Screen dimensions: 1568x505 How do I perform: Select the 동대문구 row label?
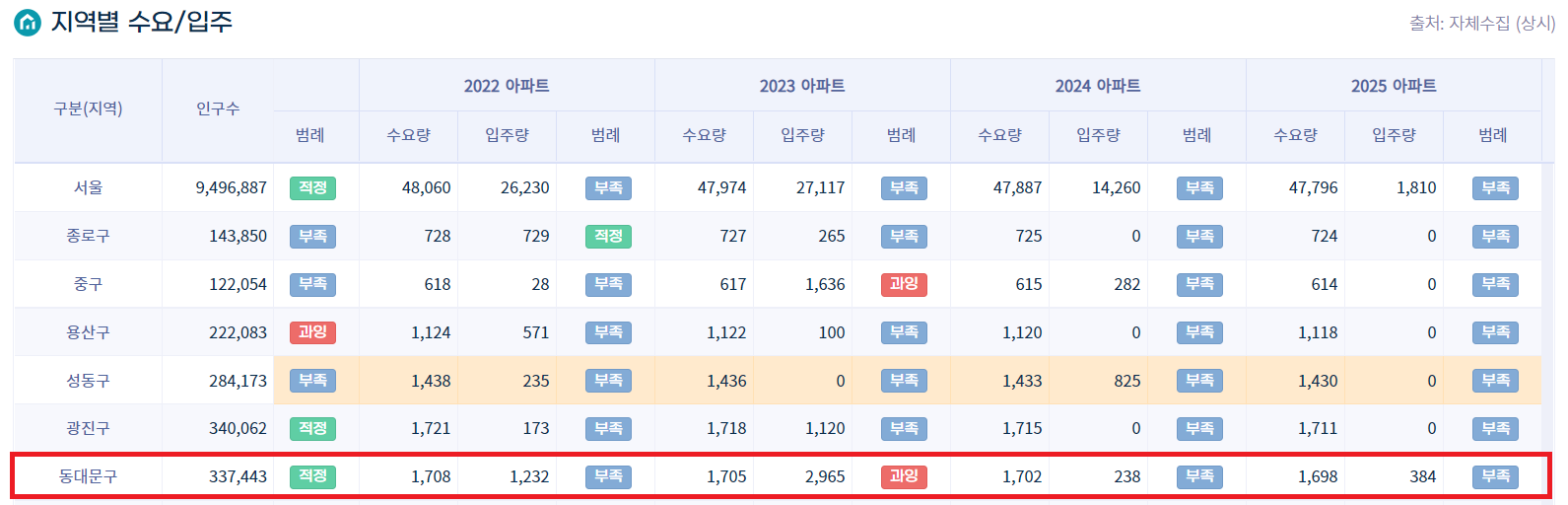[88, 476]
